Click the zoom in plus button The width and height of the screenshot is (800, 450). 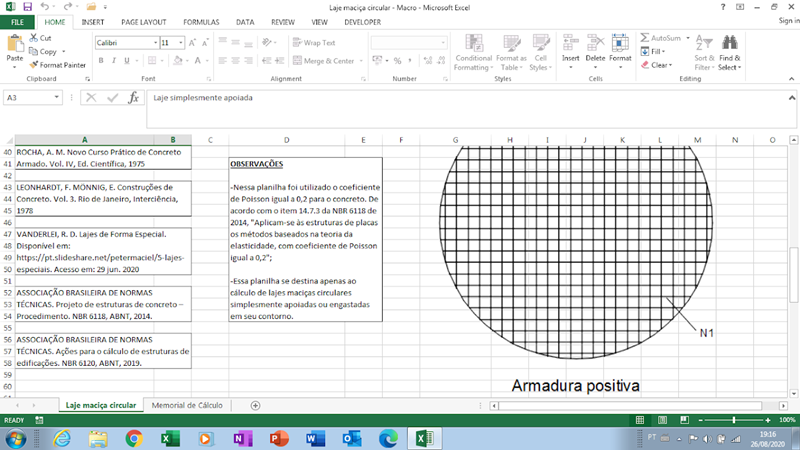(768, 420)
